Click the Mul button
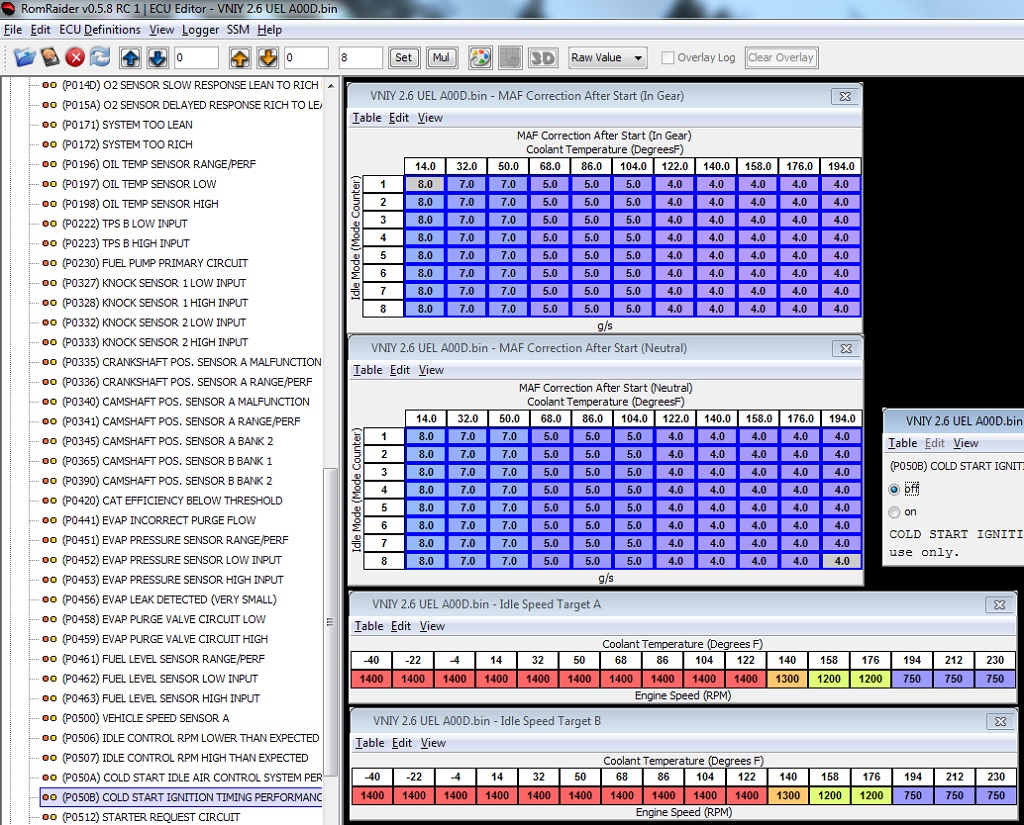Image resolution: width=1024 pixels, height=825 pixels. coord(440,57)
